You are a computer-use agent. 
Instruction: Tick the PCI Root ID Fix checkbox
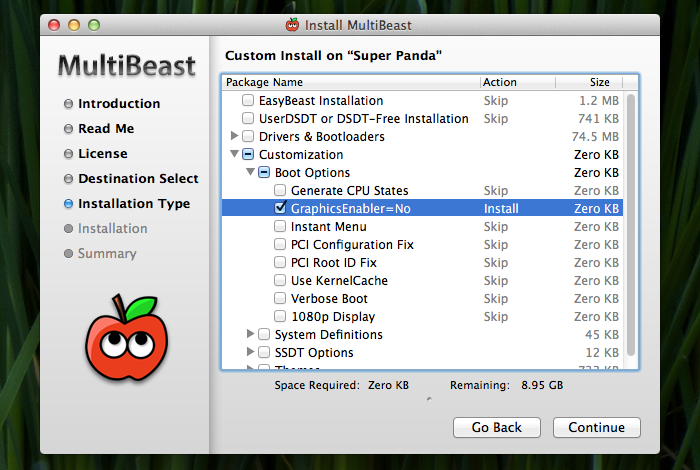[x=280, y=262]
